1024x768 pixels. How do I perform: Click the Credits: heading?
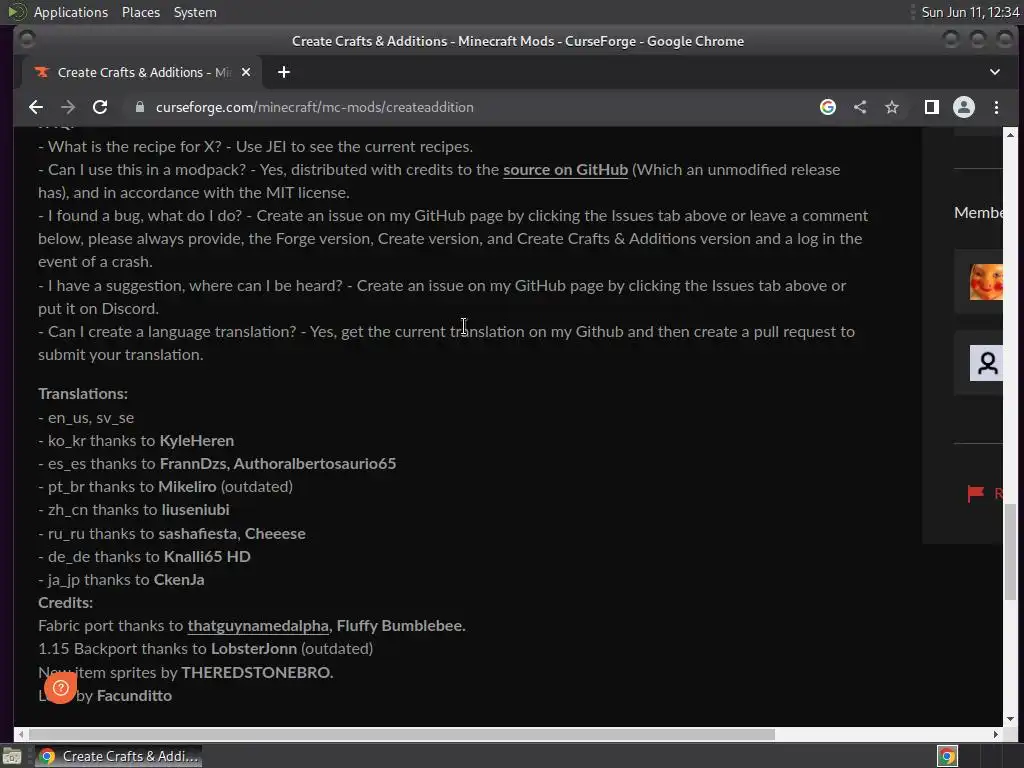pyautogui.click(x=65, y=603)
